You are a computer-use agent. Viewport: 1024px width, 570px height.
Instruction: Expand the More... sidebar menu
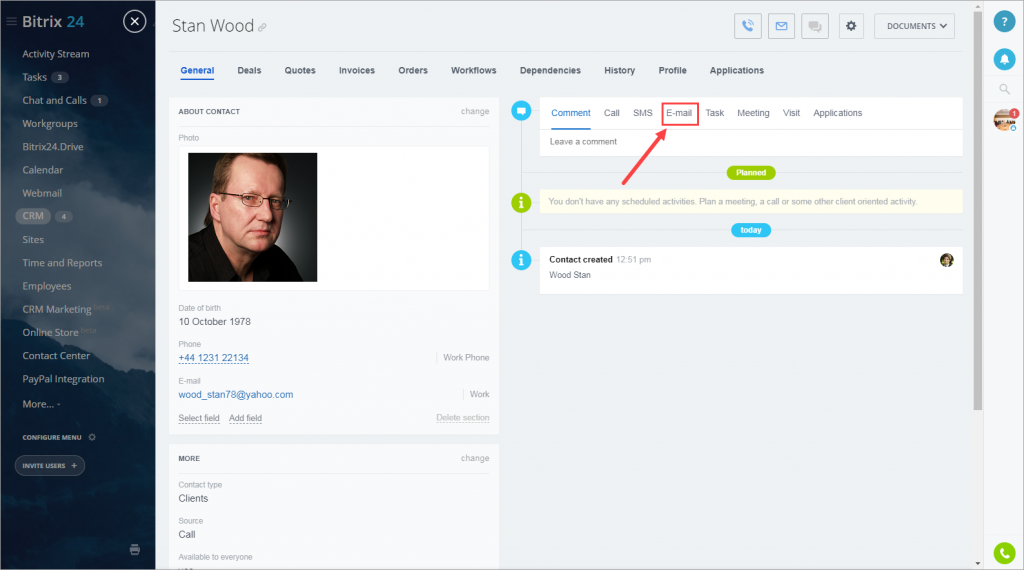point(41,404)
